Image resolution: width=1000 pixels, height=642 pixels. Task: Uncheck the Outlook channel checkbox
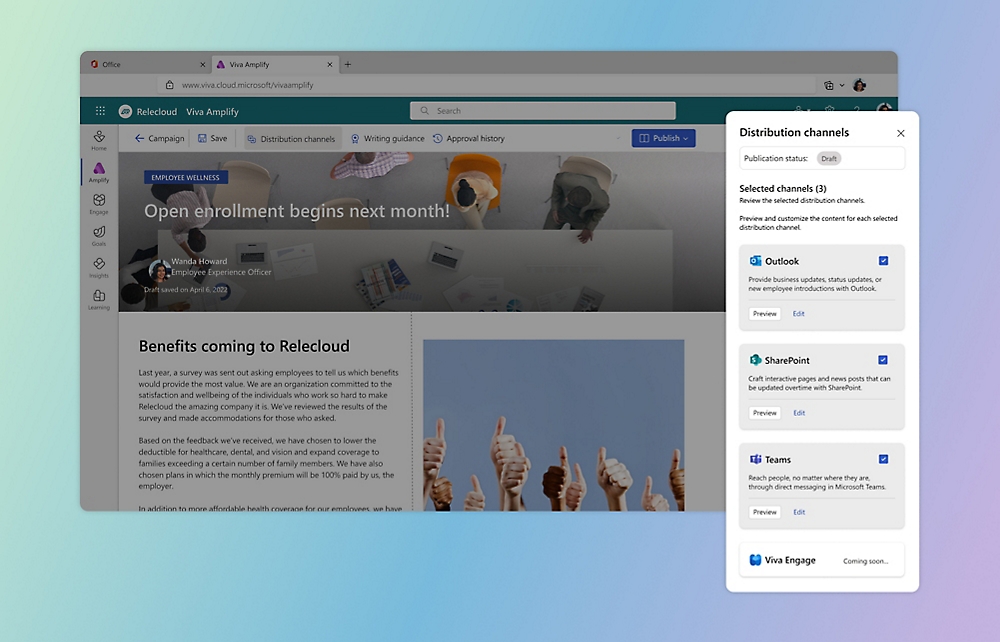(x=883, y=261)
